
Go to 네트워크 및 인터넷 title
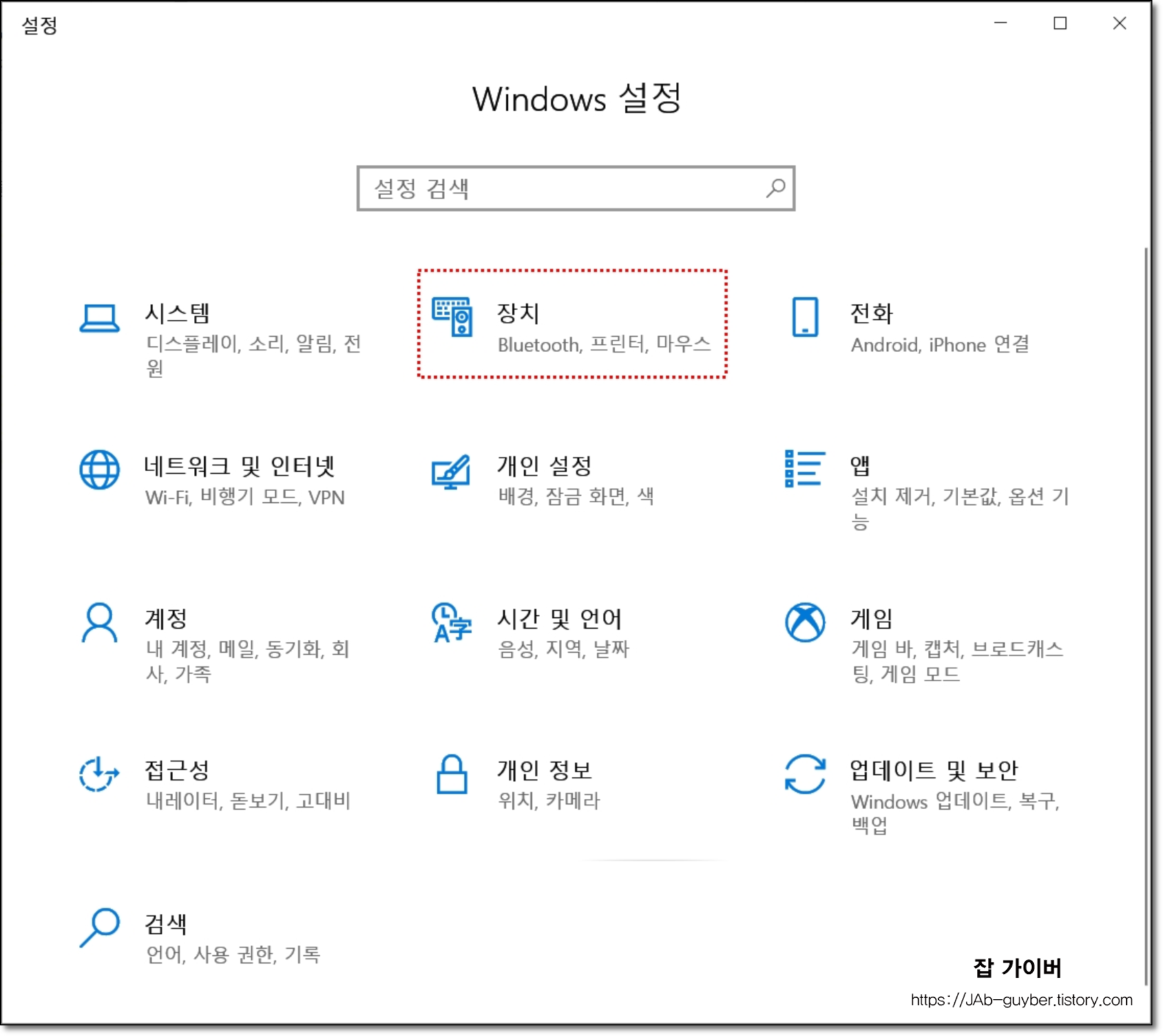point(239,466)
